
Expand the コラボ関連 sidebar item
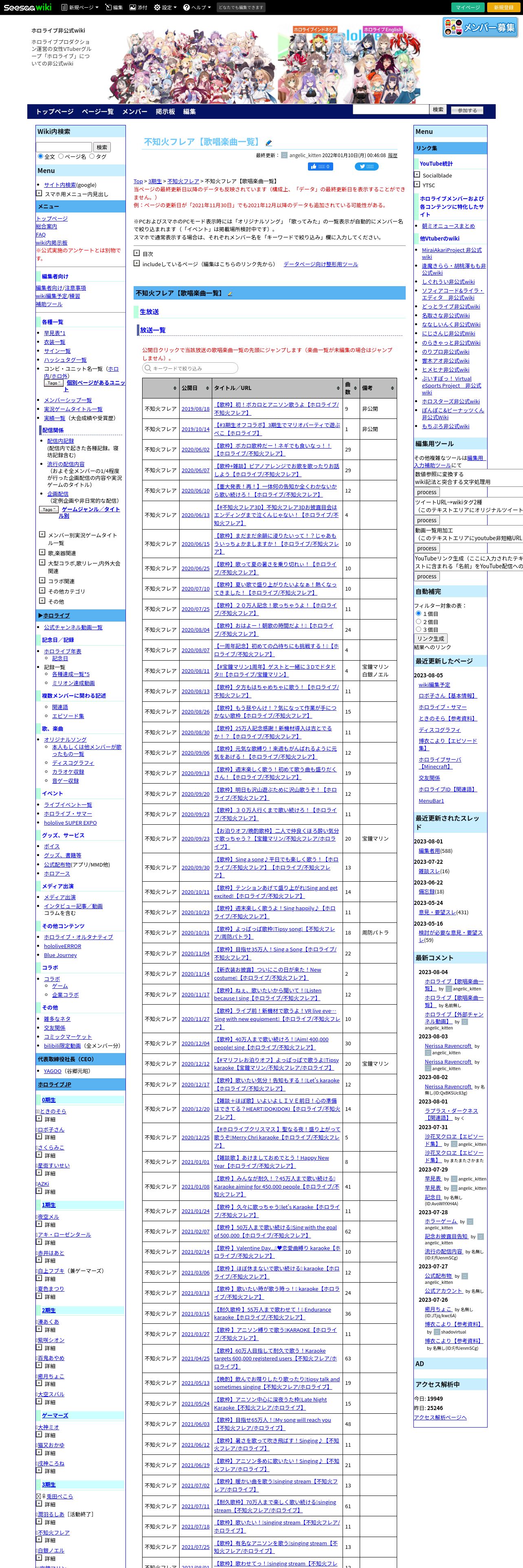42,581
